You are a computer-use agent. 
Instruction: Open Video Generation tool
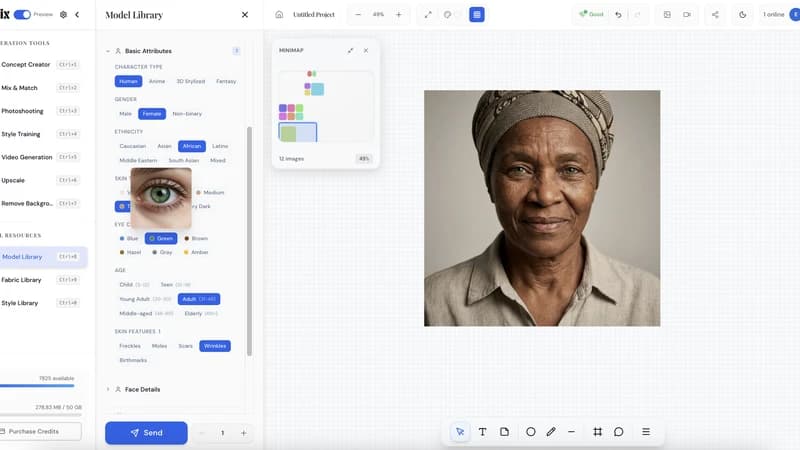tap(40, 157)
